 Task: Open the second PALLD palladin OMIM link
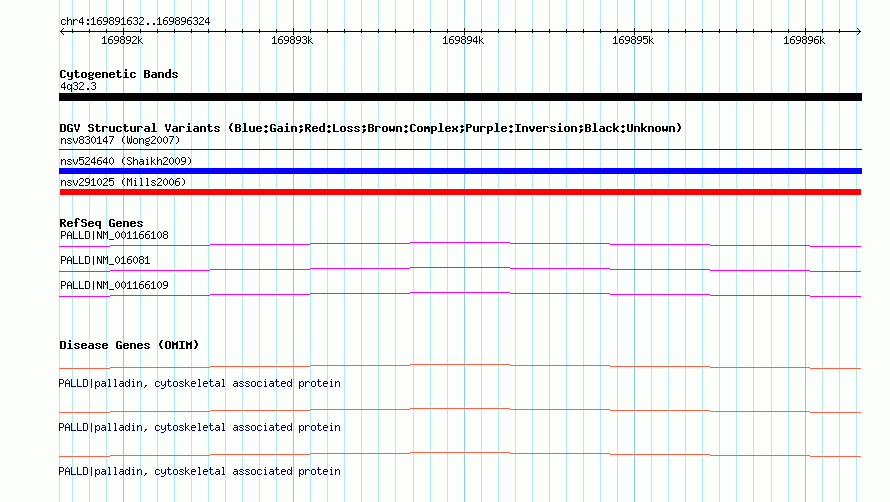199,427
